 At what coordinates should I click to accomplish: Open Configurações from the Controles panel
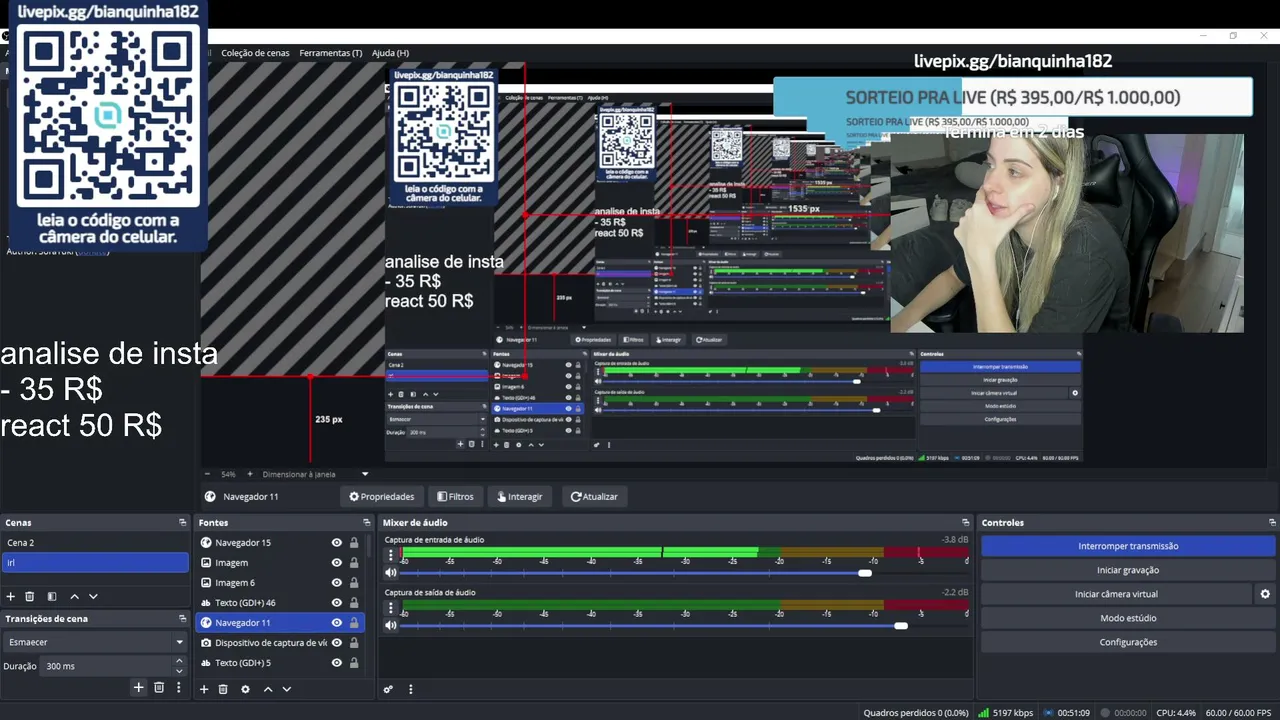click(x=1128, y=642)
